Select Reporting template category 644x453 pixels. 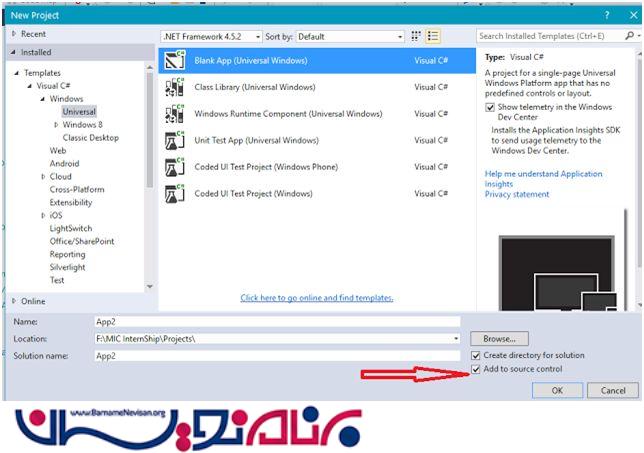[x=68, y=254]
